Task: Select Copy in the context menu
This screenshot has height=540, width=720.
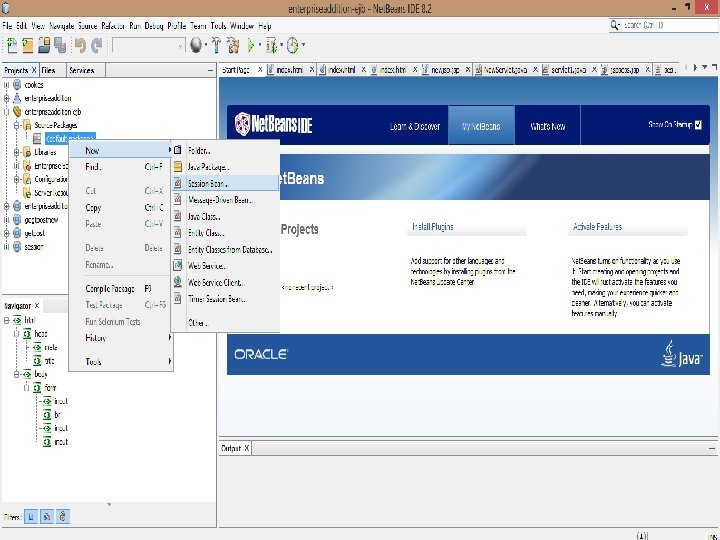Action: pos(121,208)
